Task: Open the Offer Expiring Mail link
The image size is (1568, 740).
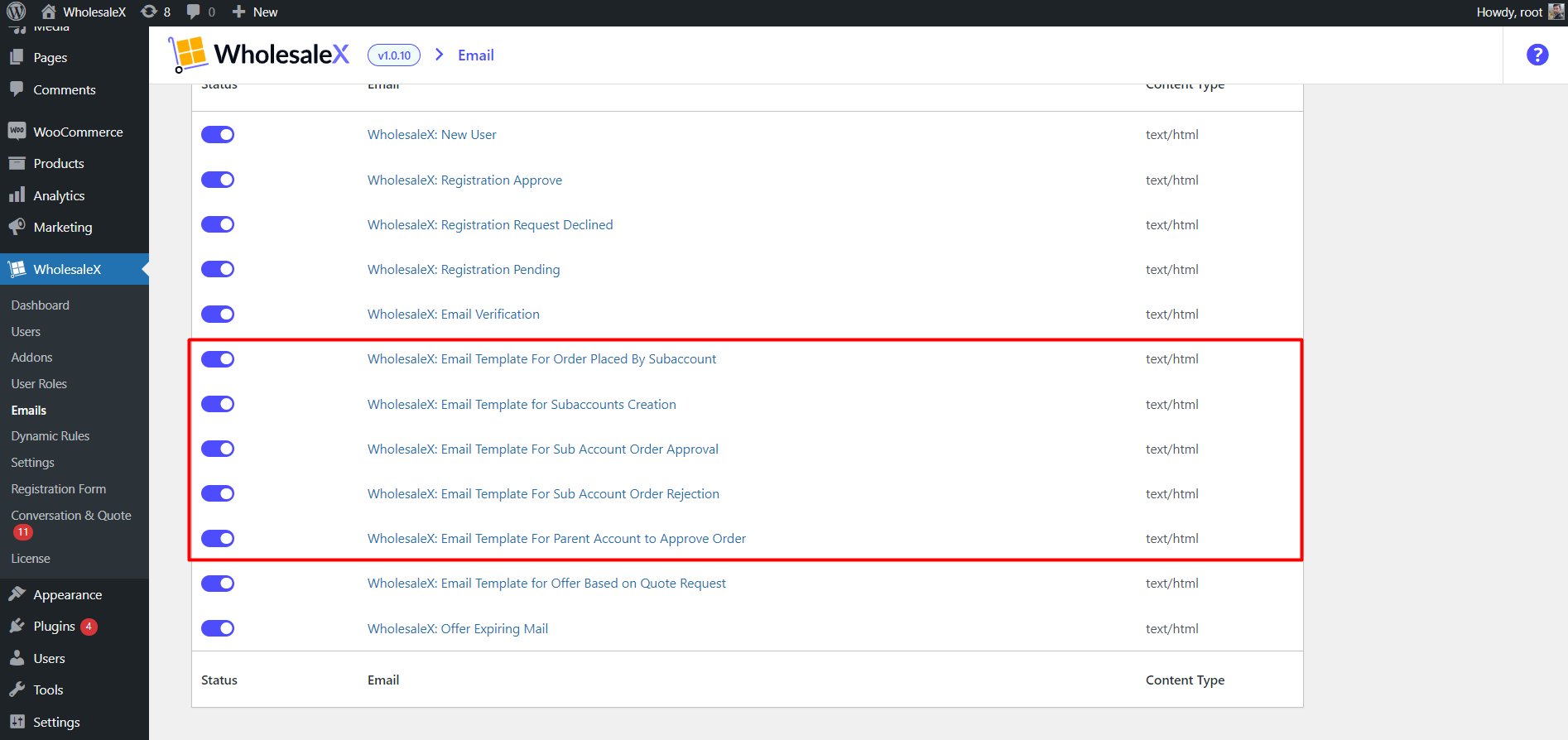Action: (458, 628)
